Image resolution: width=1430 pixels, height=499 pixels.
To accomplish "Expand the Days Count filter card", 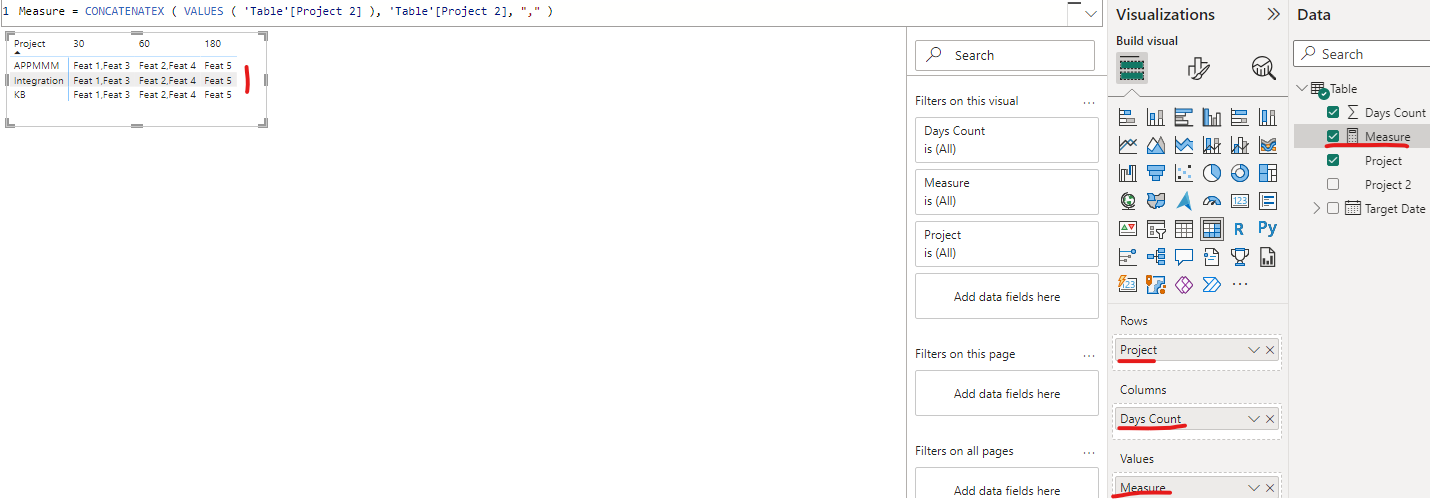I will (x=1007, y=140).
